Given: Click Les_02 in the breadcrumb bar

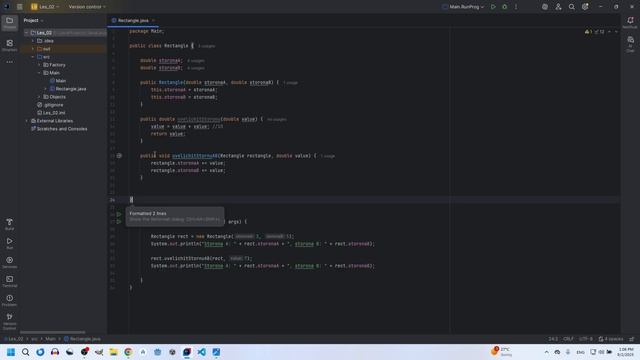Looking at the screenshot, I should (14, 339).
